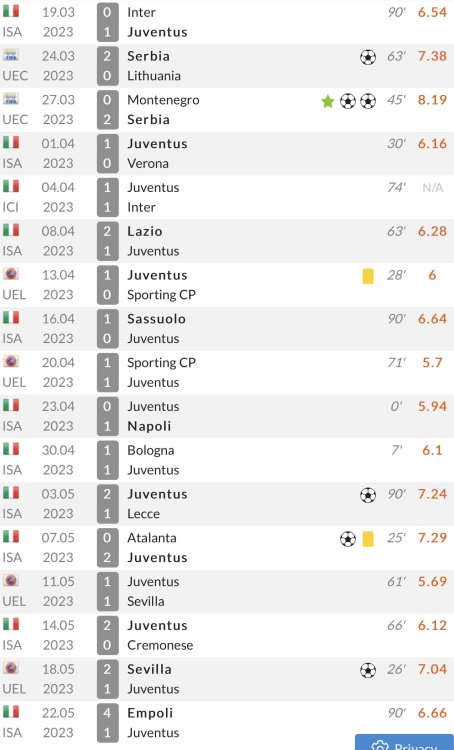Click the 8.19 rating for Montenegro vs Serbia

tap(432, 100)
